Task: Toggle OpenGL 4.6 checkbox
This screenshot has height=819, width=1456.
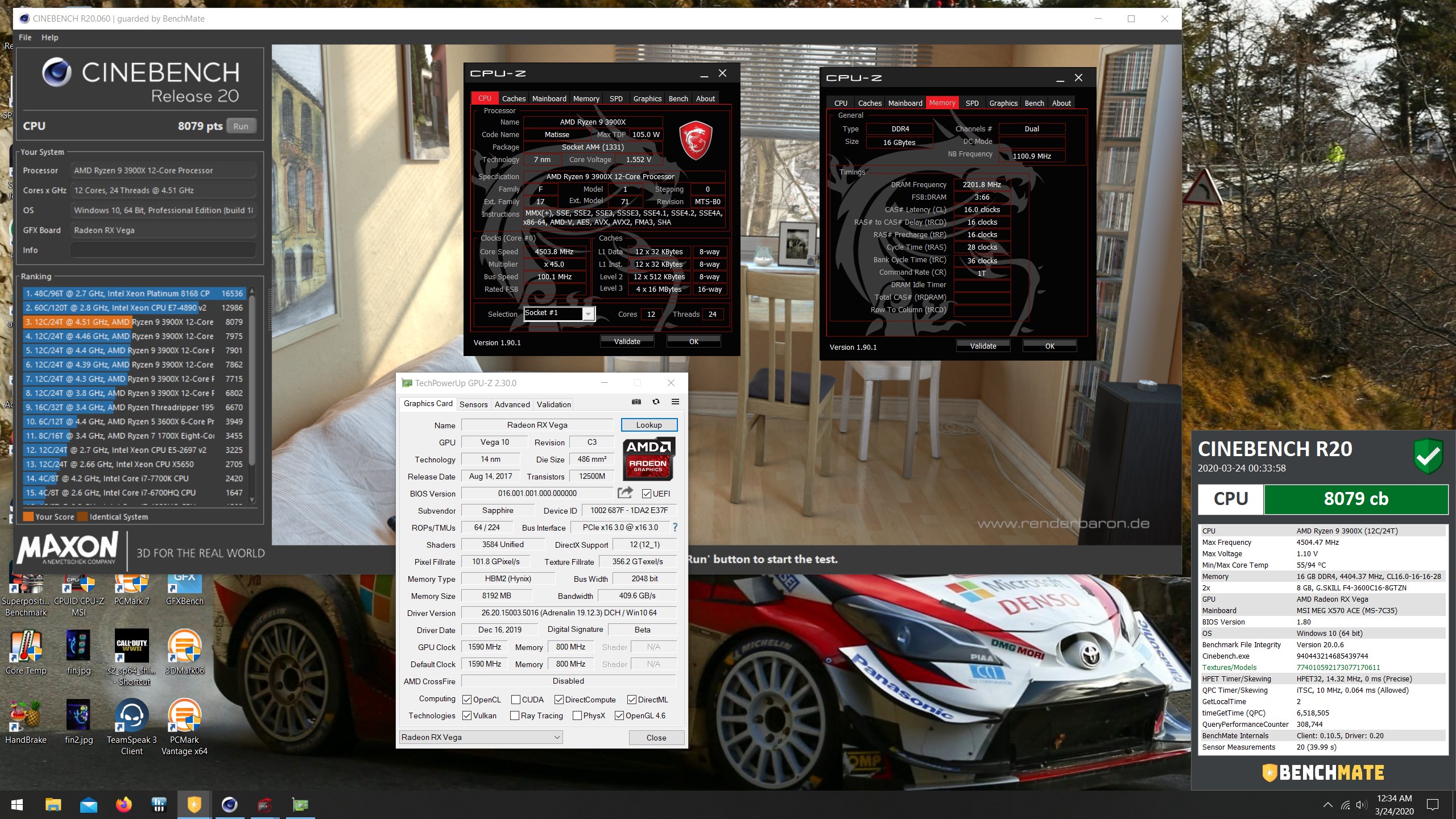Action: [619, 715]
